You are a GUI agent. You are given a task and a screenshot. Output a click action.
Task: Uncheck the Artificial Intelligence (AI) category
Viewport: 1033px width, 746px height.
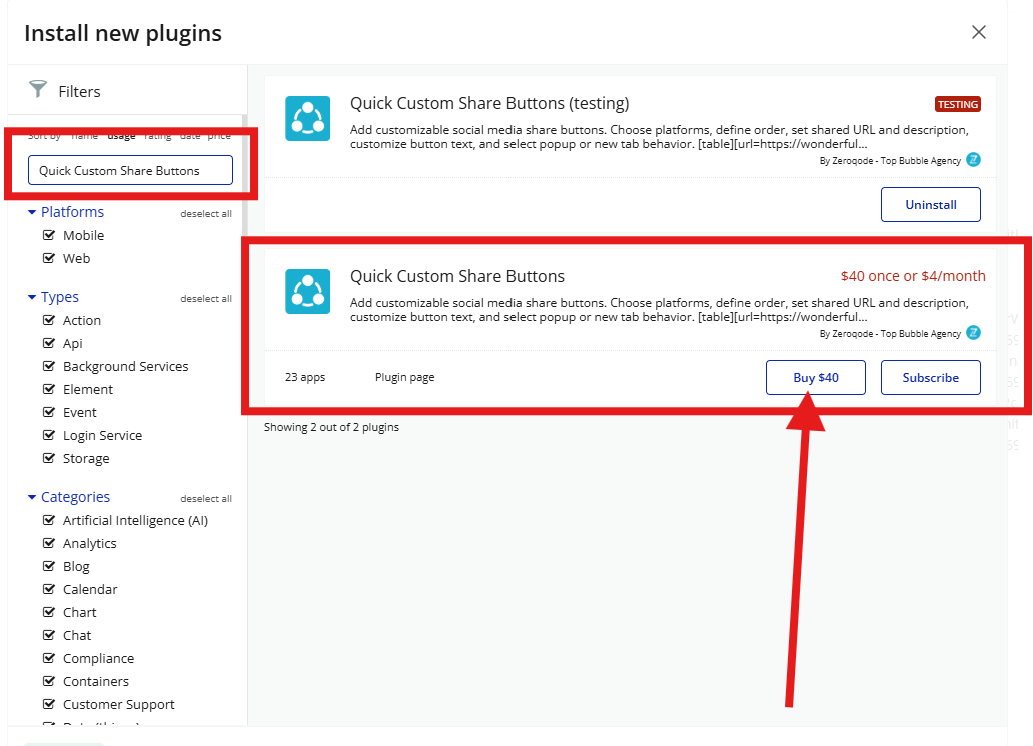[x=49, y=521]
